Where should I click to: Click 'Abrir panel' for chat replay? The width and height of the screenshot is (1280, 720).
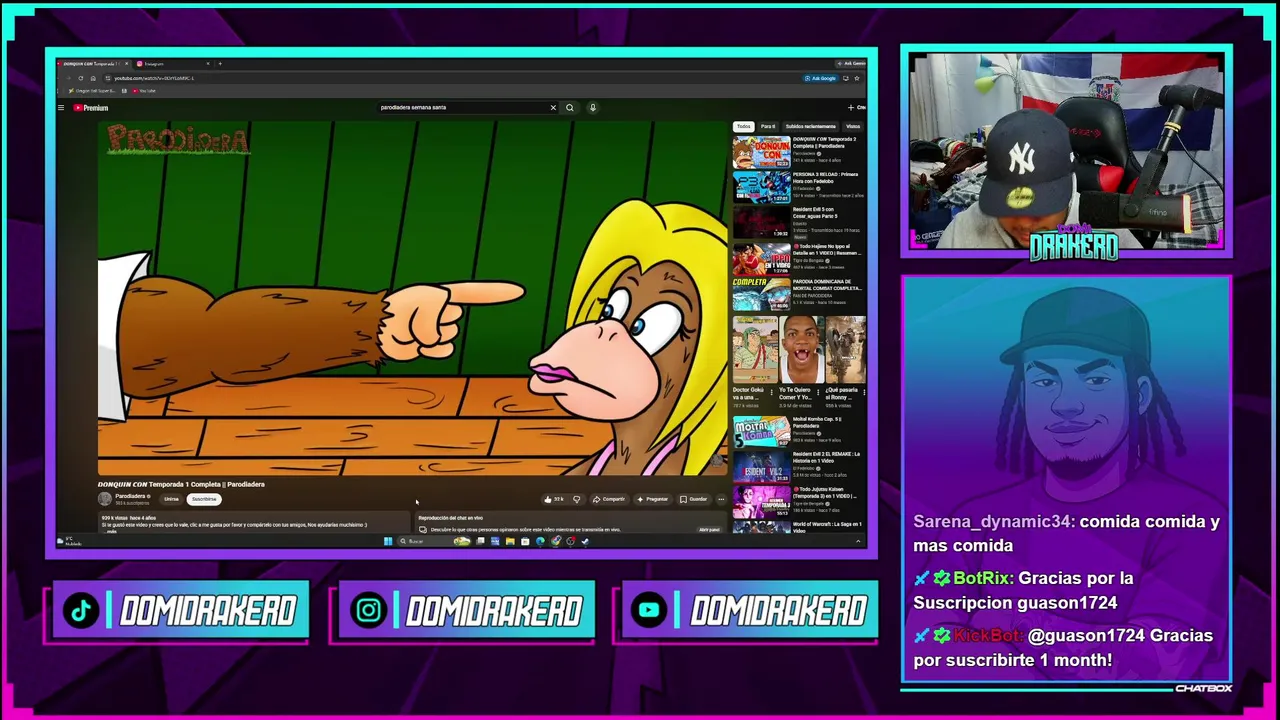click(x=709, y=530)
